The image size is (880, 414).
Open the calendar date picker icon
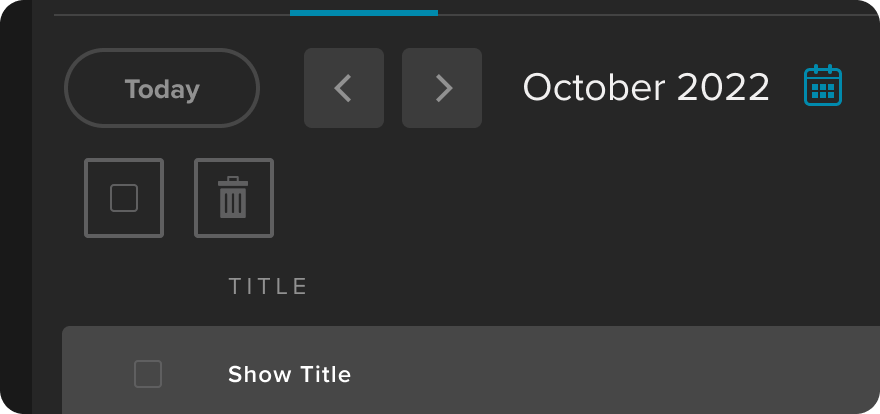click(822, 87)
